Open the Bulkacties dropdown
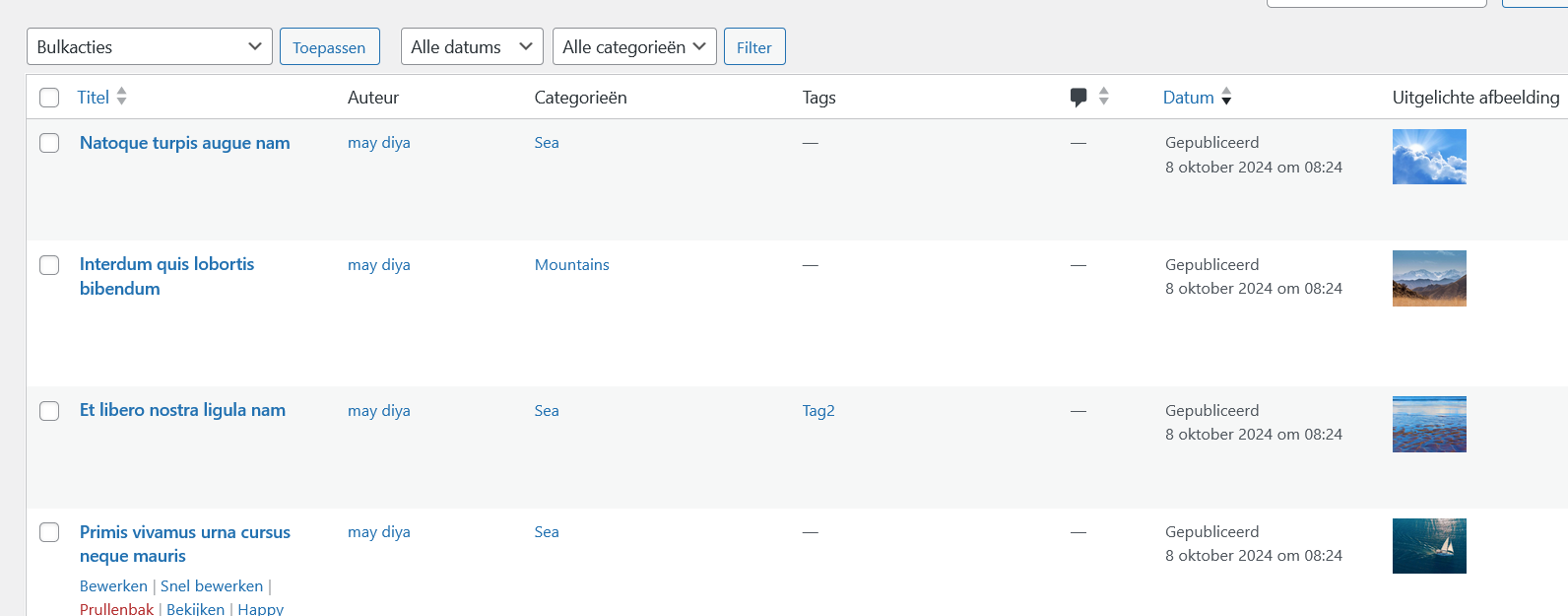The image size is (1568, 616). pos(150,46)
